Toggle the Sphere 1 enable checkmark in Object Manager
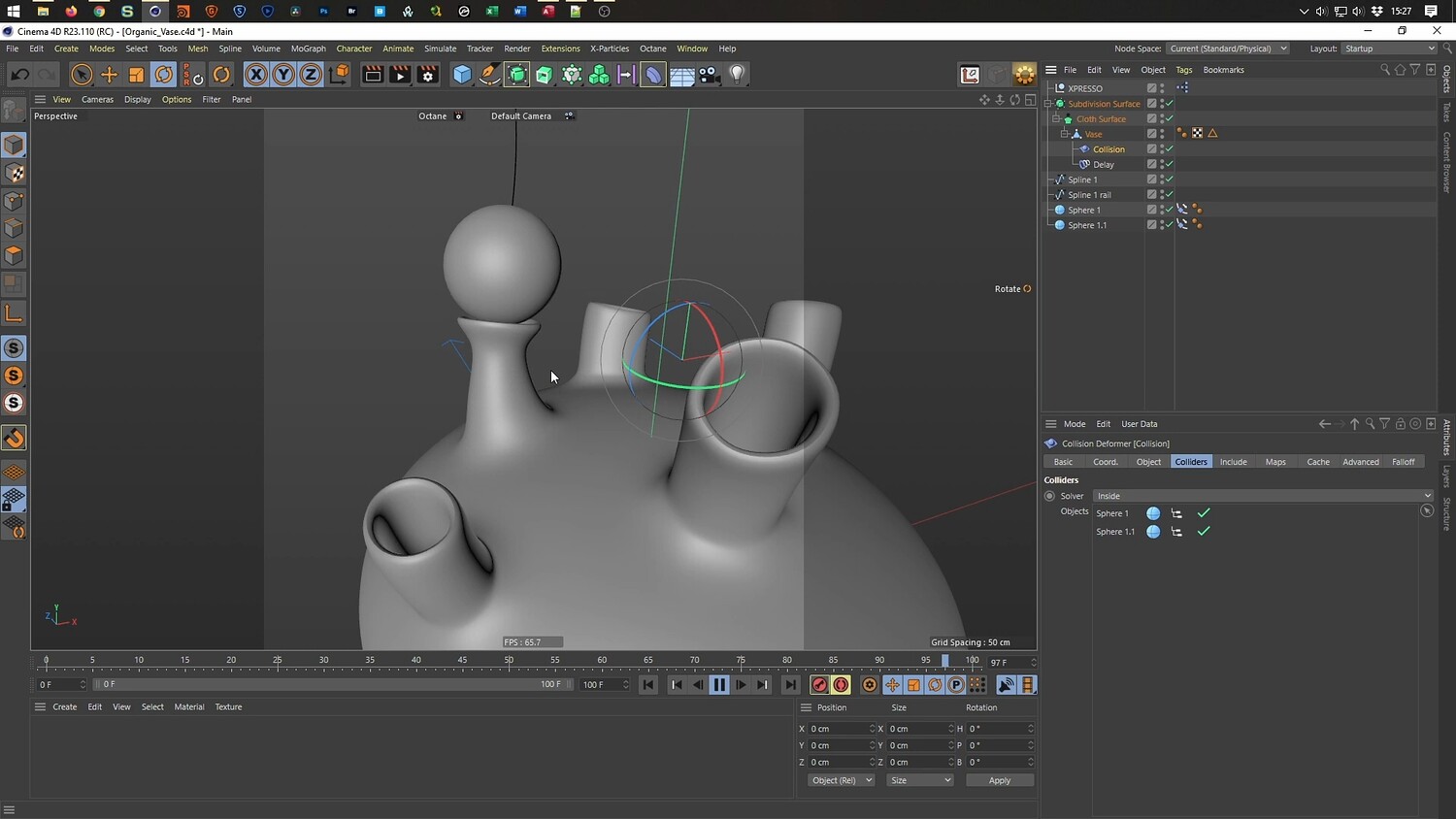This screenshot has width=1456, height=819. pyautogui.click(x=1169, y=210)
